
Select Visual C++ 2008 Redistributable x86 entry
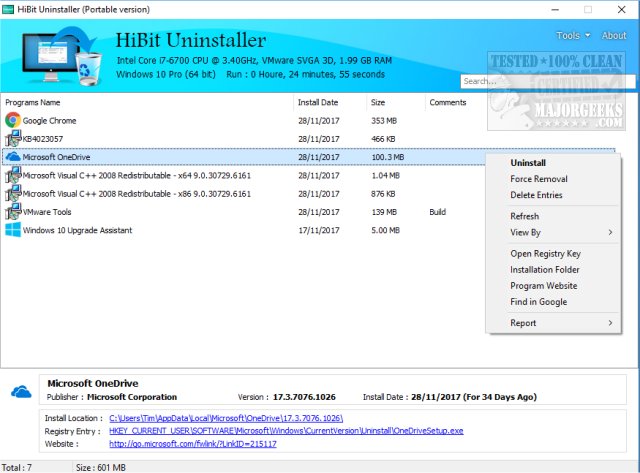[137, 194]
